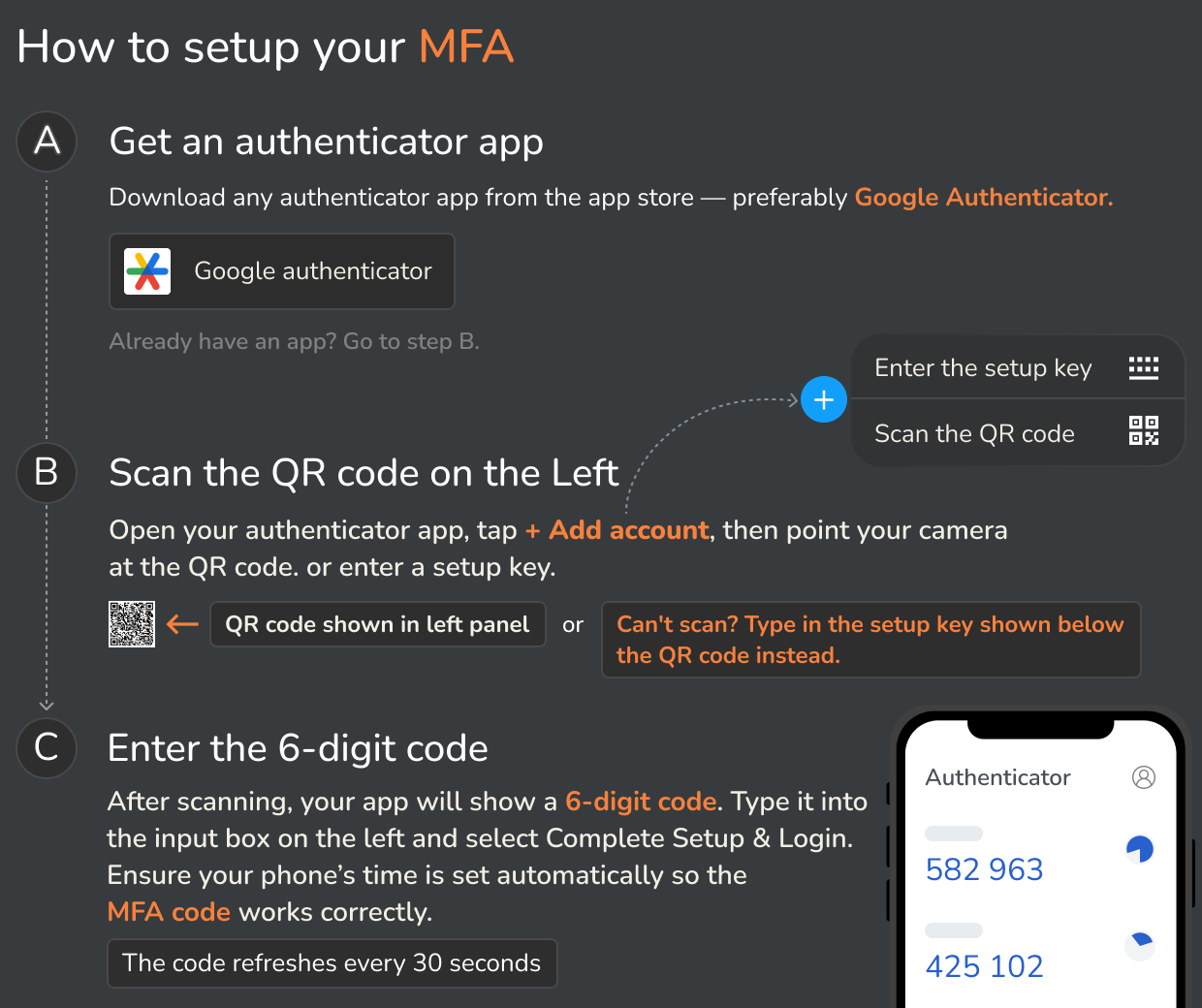Select the step C circle
Image resolution: width=1202 pixels, height=1008 pixels.
(x=46, y=748)
